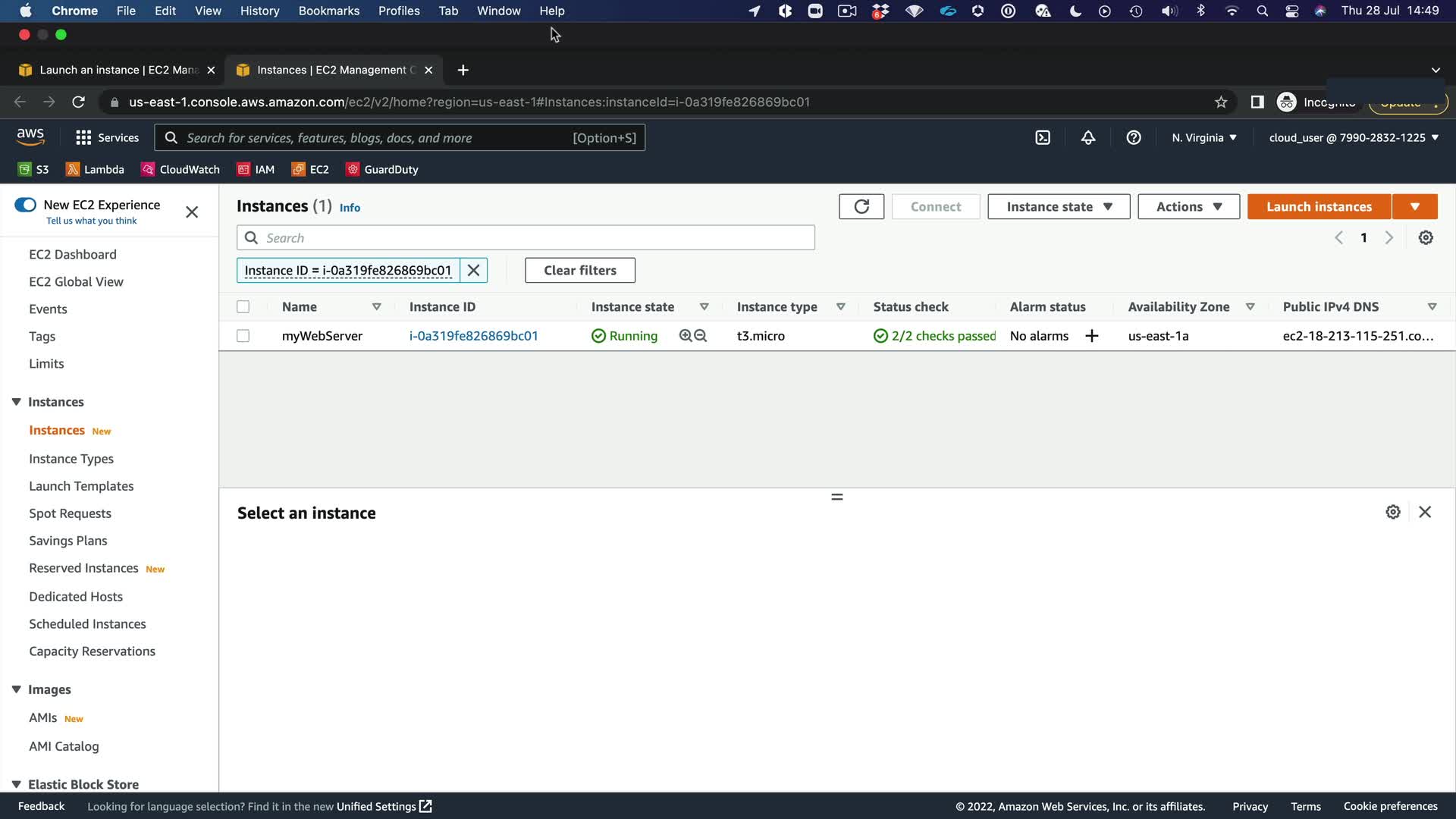Click the zoom-in icon beside Running
The image size is (1456, 819).
point(686,336)
